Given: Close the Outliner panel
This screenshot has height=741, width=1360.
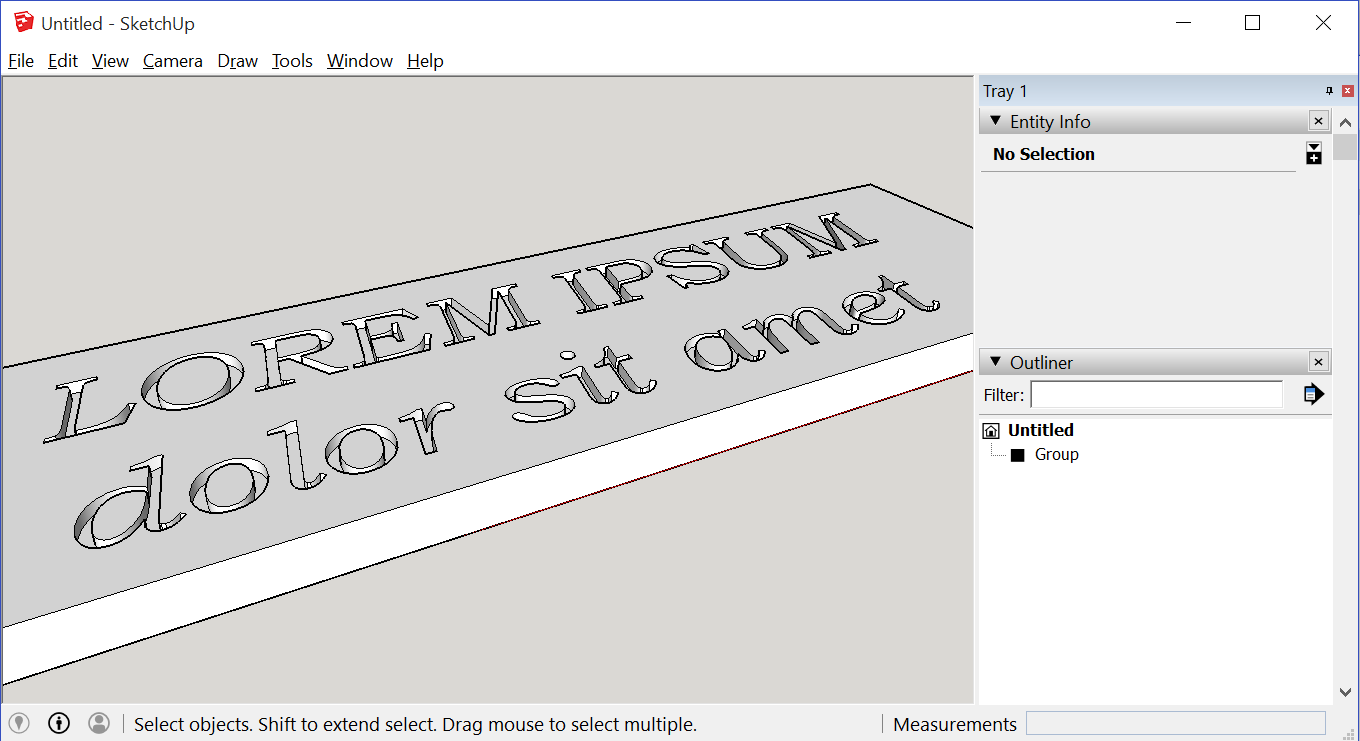Looking at the screenshot, I should 1318,362.
